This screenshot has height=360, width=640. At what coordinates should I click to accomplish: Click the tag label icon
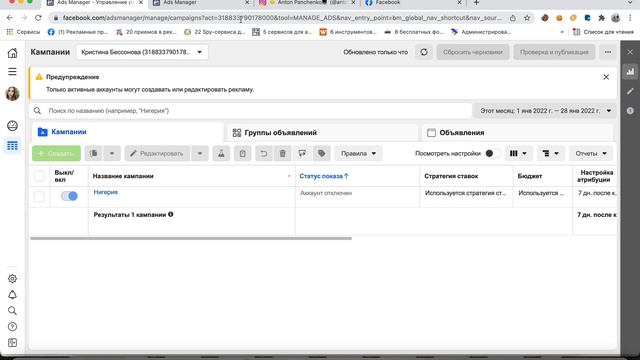[x=322, y=153]
